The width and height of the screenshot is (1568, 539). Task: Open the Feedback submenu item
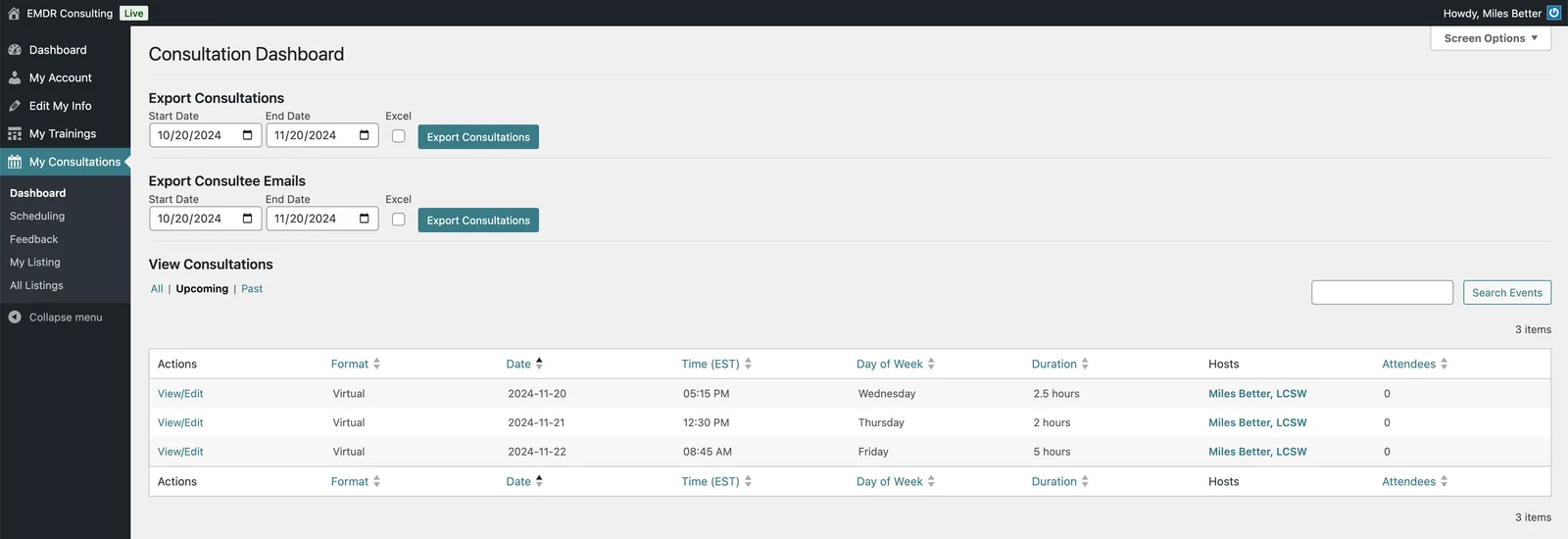pos(34,239)
